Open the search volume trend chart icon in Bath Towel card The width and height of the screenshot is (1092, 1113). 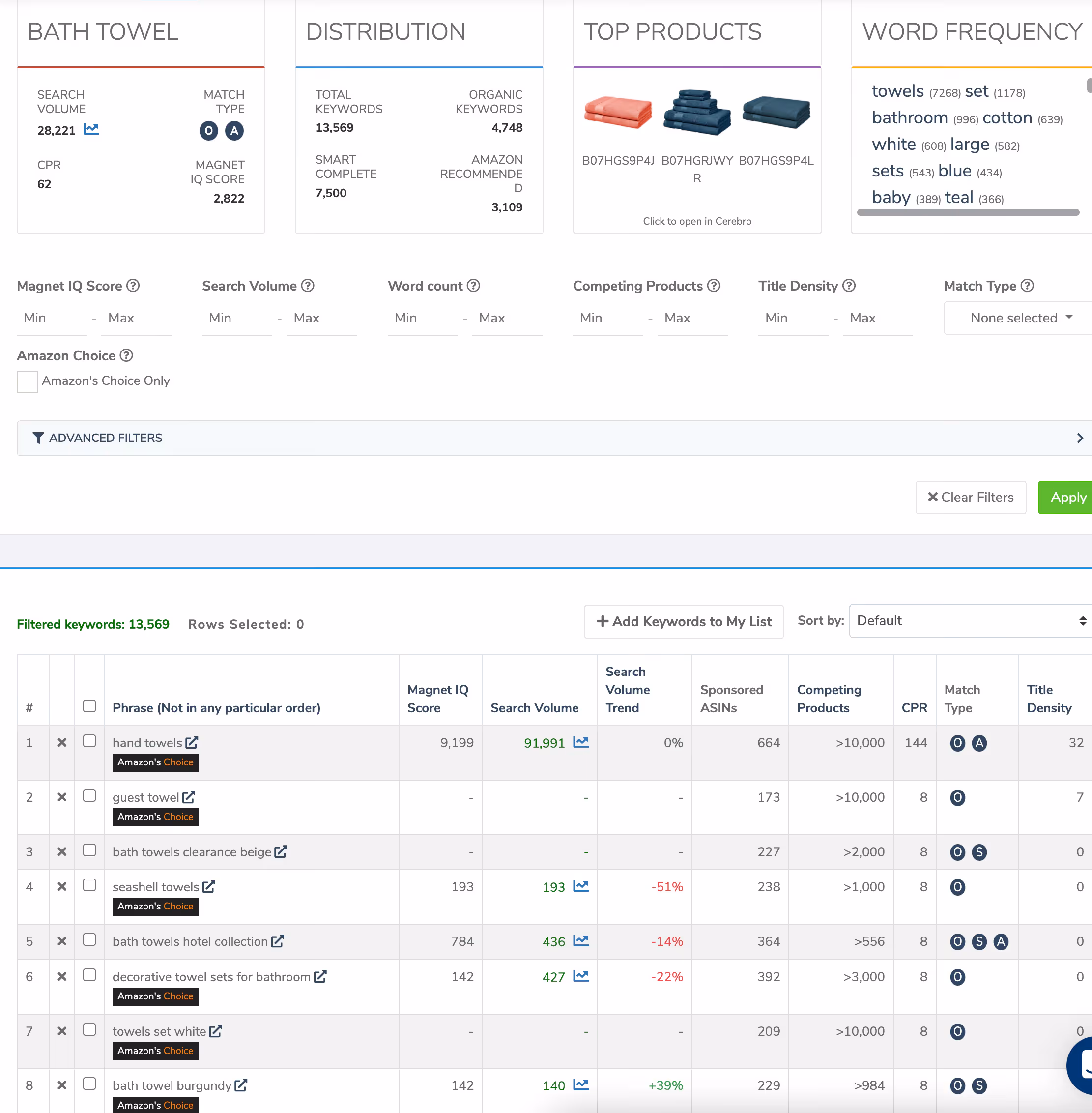click(90, 130)
